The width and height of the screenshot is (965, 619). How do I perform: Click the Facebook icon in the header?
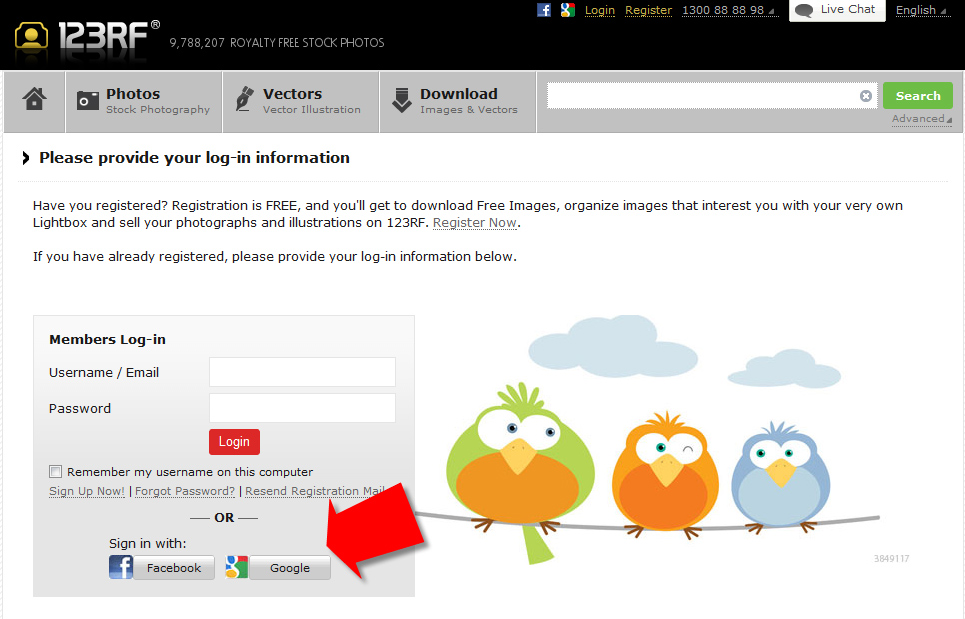click(x=543, y=10)
